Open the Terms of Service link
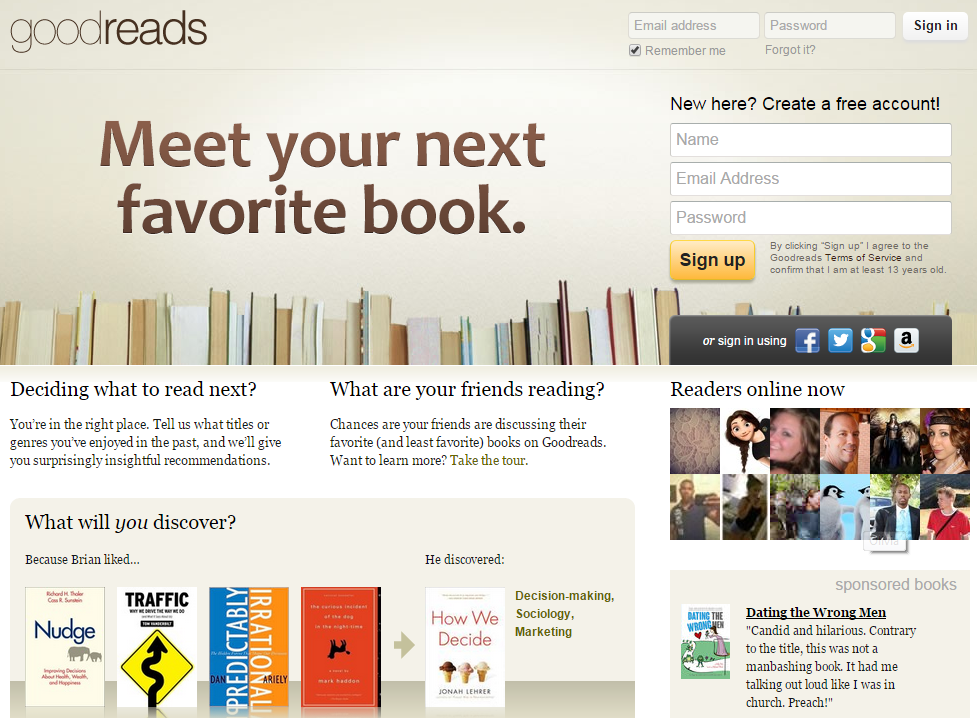This screenshot has width=977, height=718. click(x=862, y=257)
